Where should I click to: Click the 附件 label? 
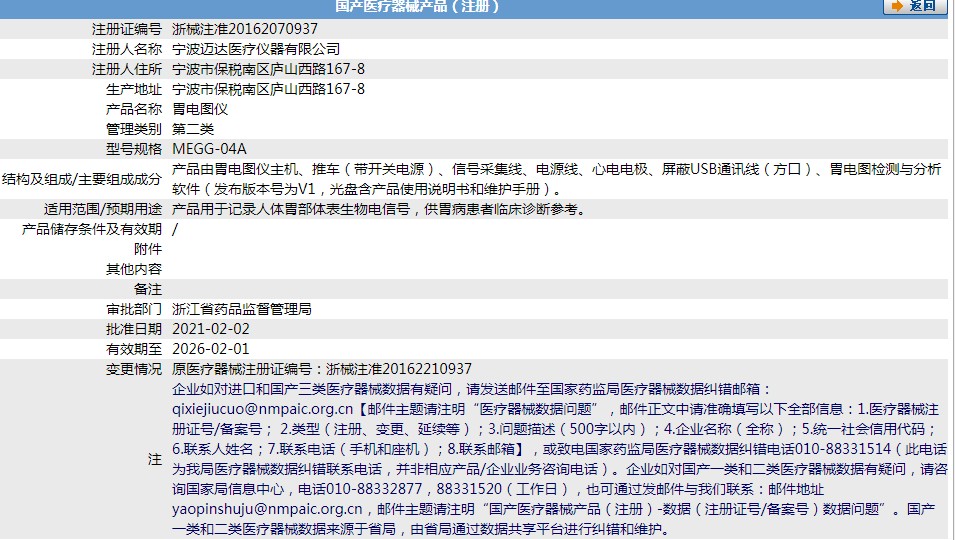click(x=148, y=250)
